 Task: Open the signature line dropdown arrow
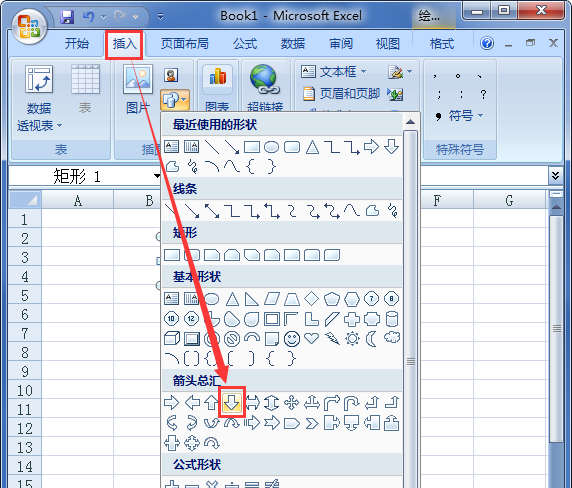tap(409, 71)
